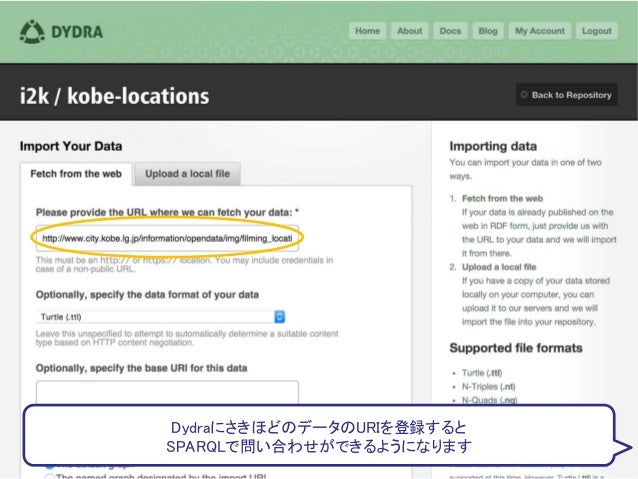Open the Blog navigation link
Viewport: 638px width, 479px height.
[488, 31]
